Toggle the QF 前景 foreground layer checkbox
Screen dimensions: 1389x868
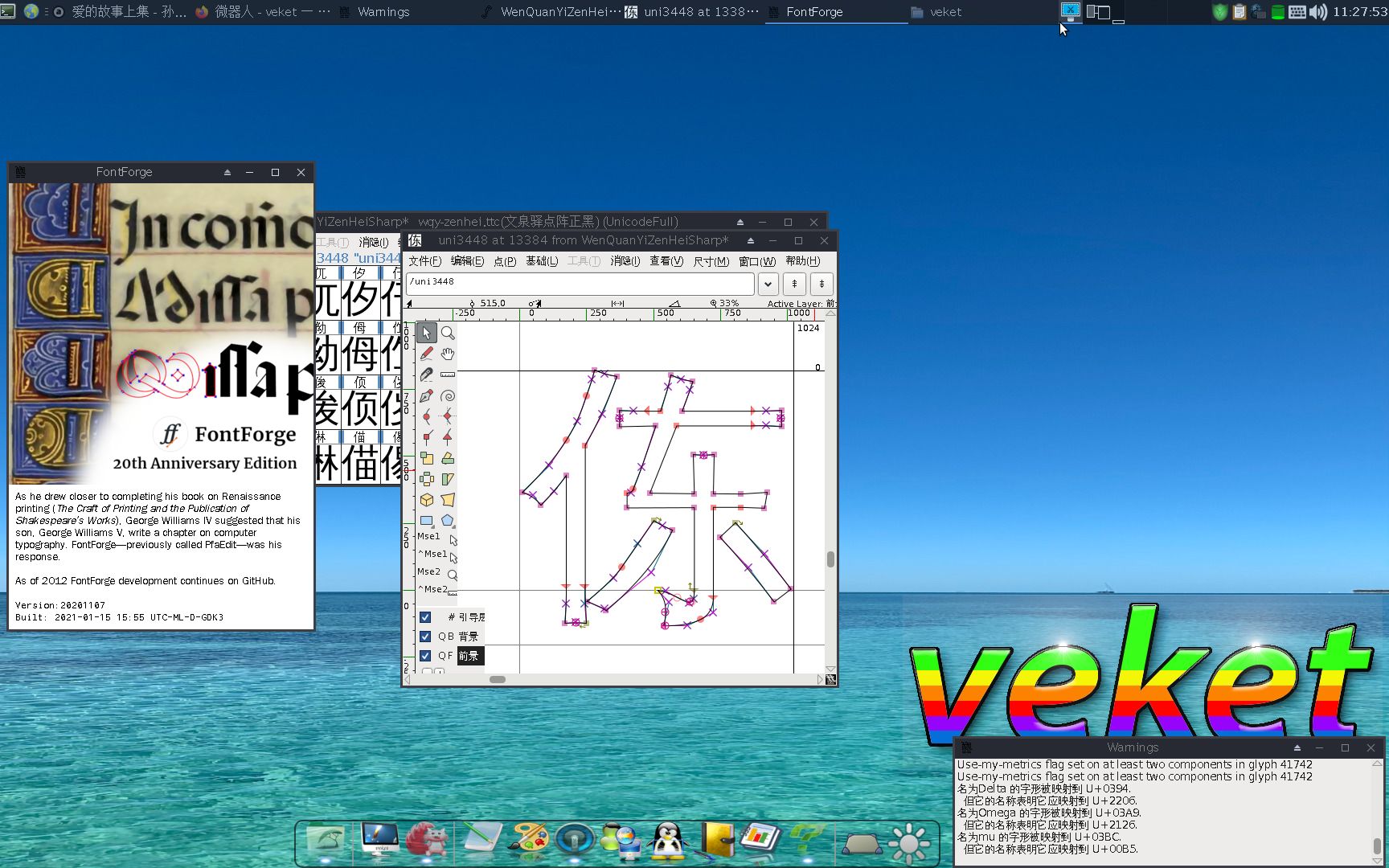425,655
